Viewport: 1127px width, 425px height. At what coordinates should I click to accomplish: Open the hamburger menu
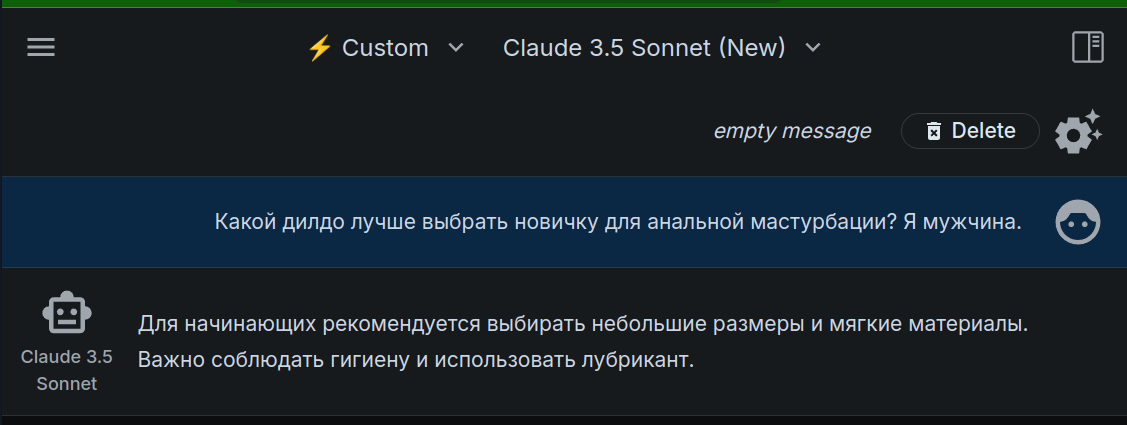[41, 47]
